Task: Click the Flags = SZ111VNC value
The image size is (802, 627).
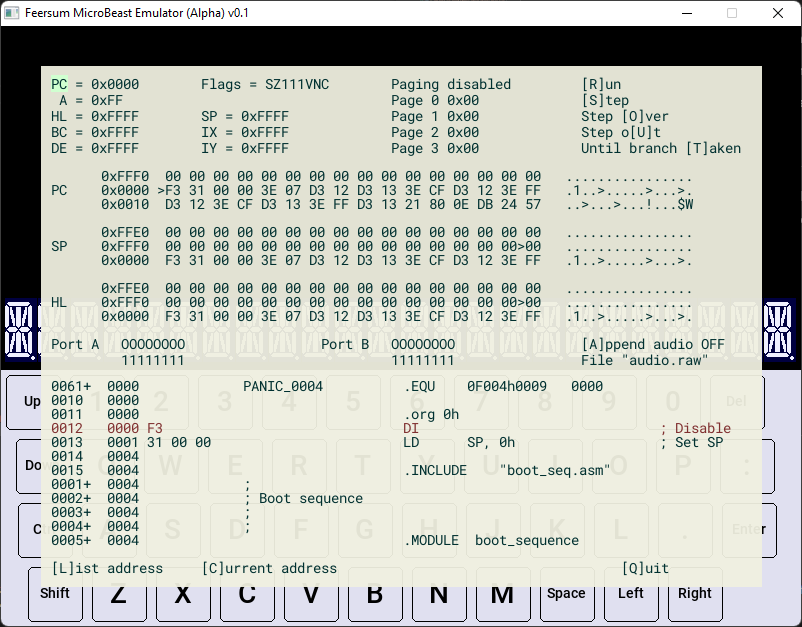Action: (265, 84)
